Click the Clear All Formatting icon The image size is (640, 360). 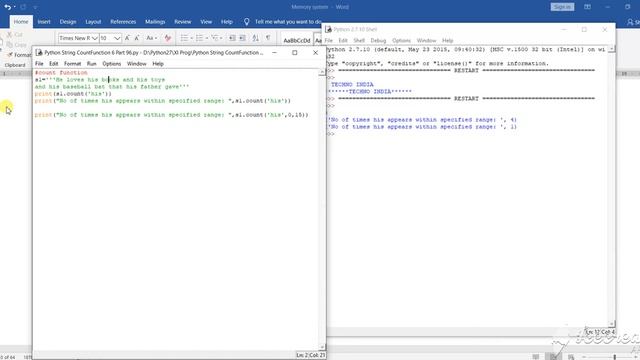[168, 38]
